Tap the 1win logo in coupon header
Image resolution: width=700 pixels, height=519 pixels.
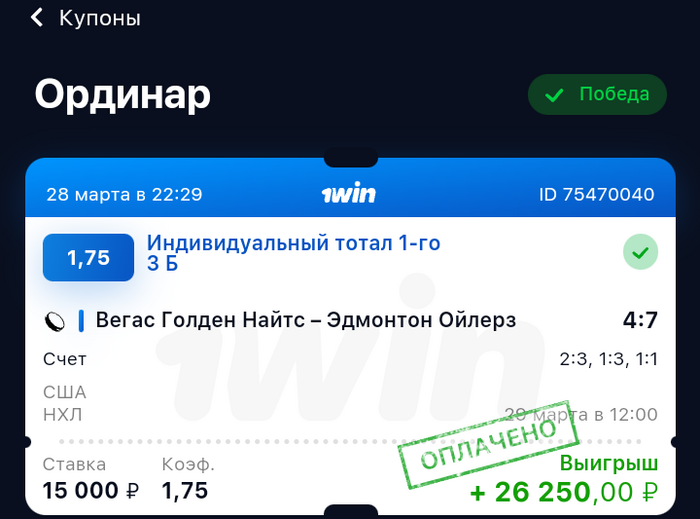(349, 193)
